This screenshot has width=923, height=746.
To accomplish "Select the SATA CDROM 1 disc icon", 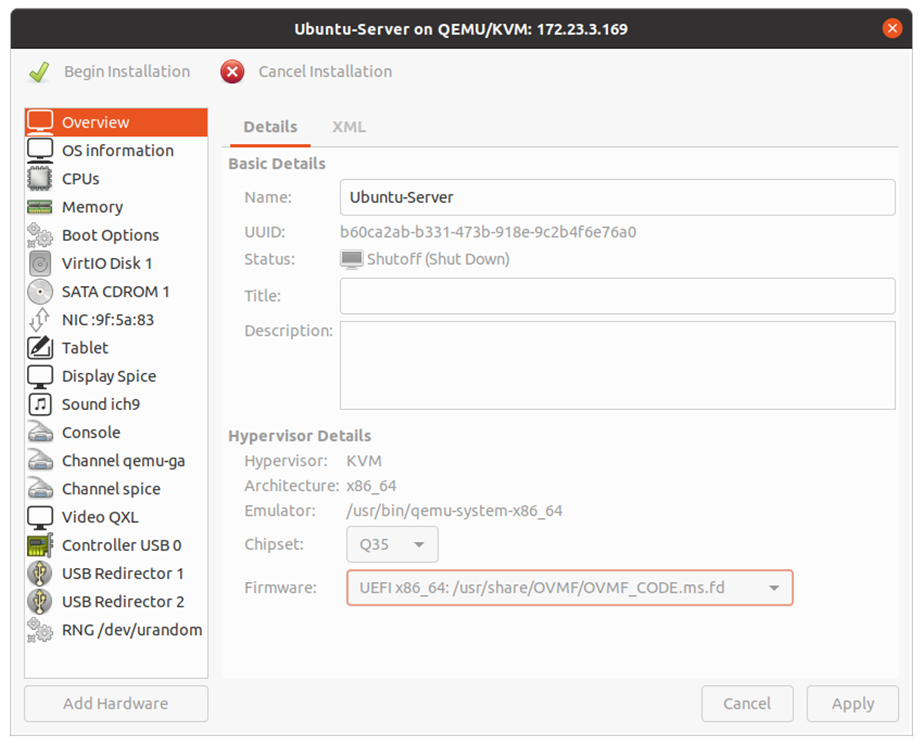I will pyautogui.click(x=40, y=292).
